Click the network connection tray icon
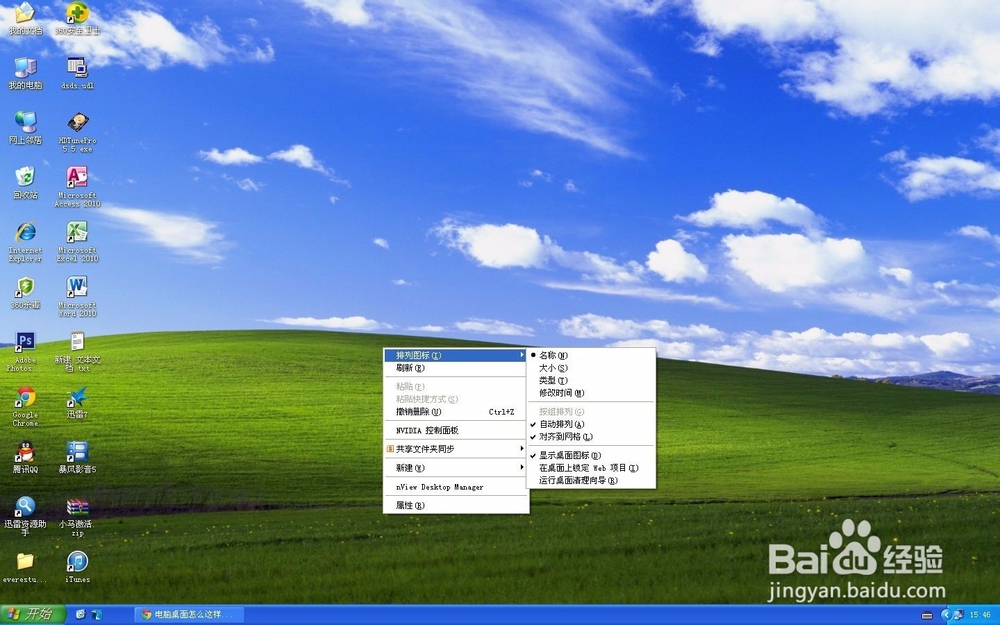Screen dimensions: 1000x625 [x=958, y=615]
